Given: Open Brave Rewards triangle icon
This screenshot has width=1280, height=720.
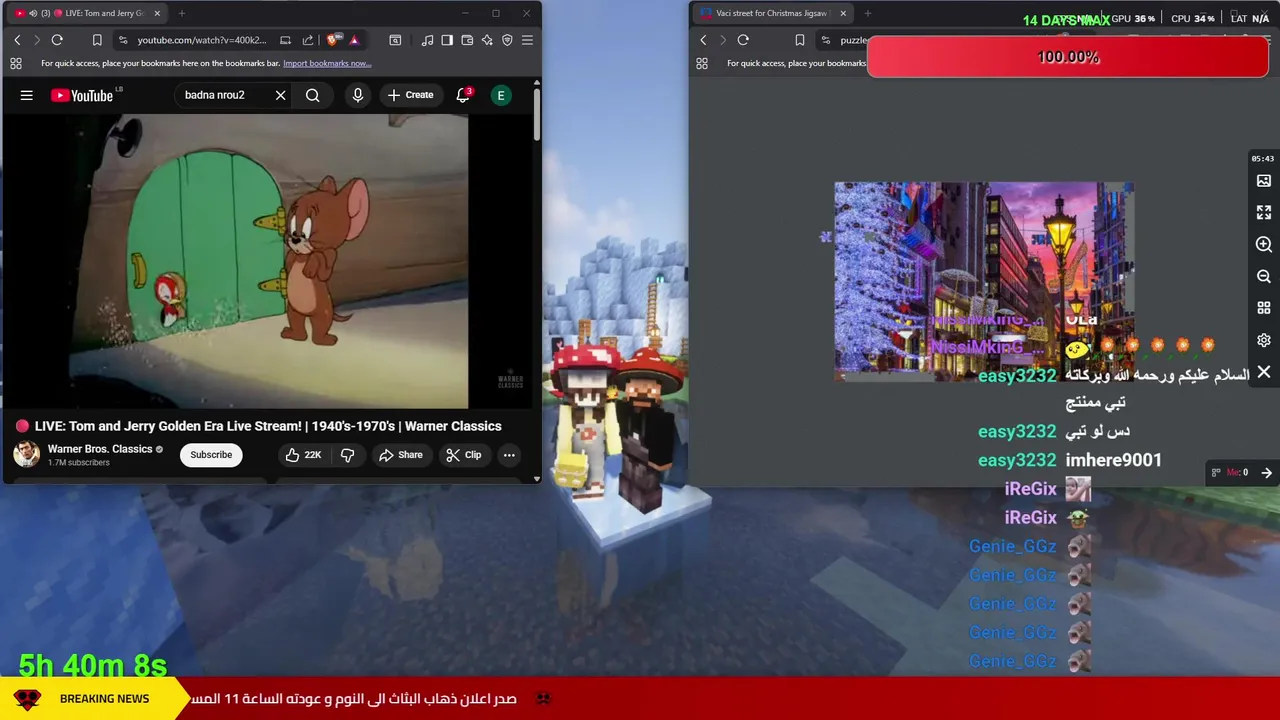Looking at the screenshot, I should tap(354, 40).
